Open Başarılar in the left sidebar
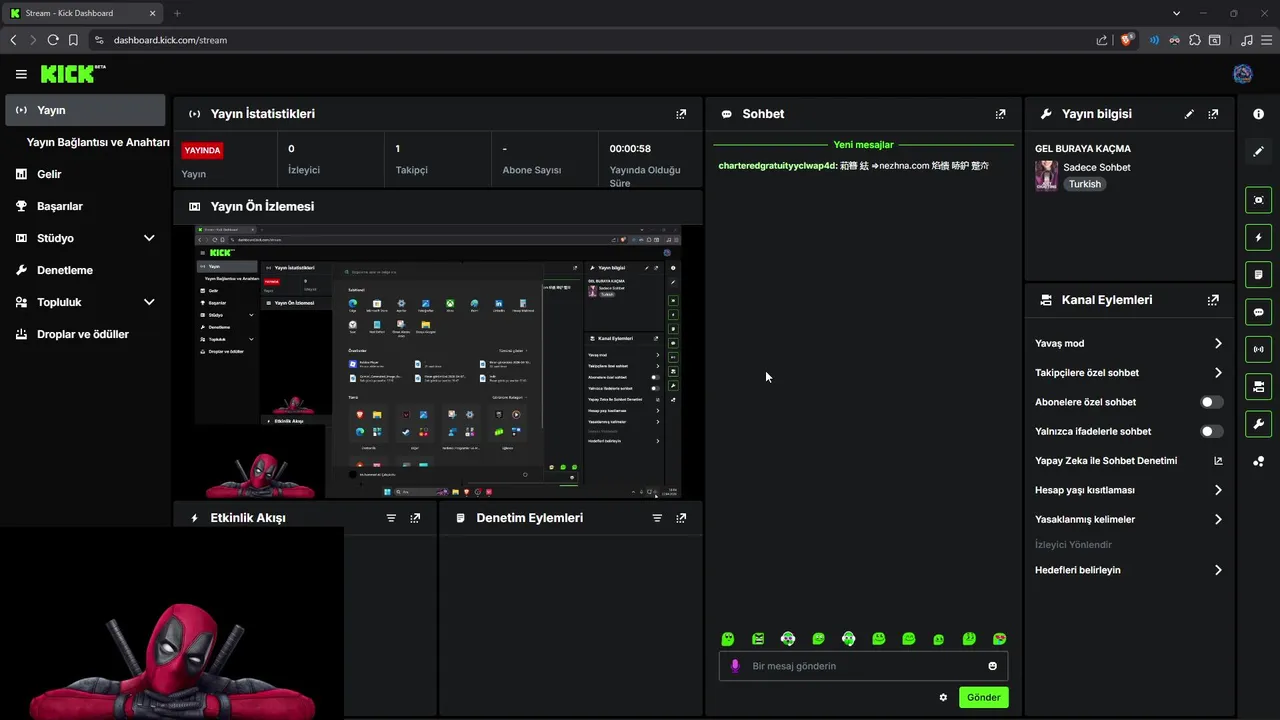The image size is (1280, 720). tap(85, 206)
